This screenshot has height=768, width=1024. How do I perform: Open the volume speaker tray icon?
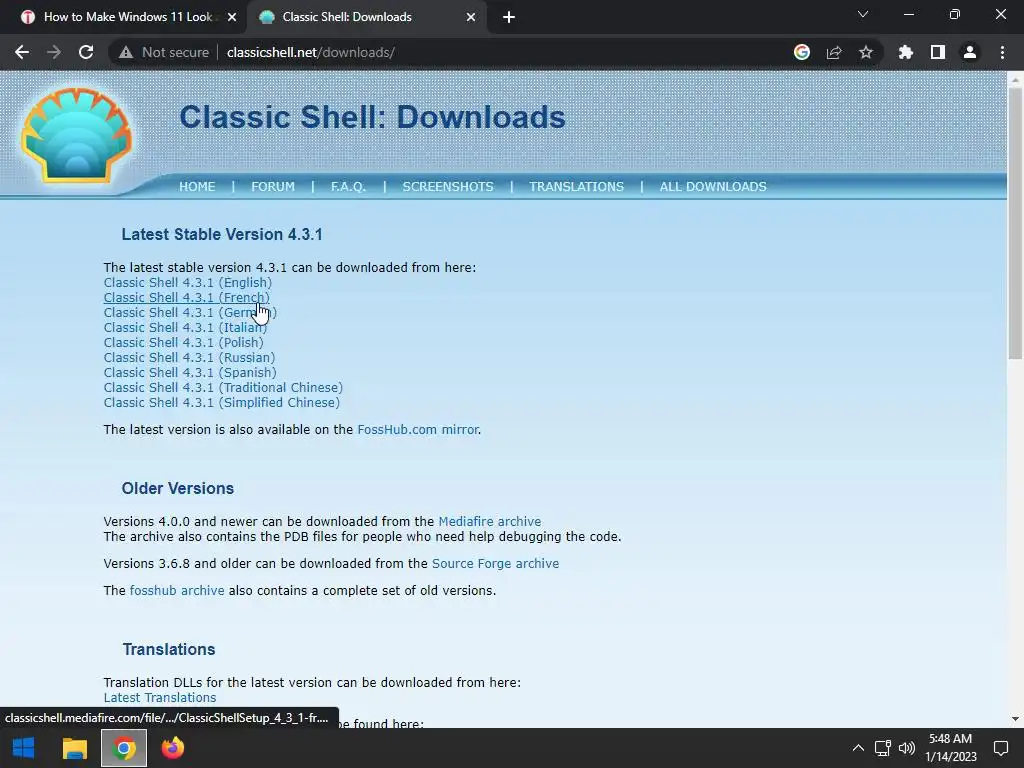tap(906, 748)
